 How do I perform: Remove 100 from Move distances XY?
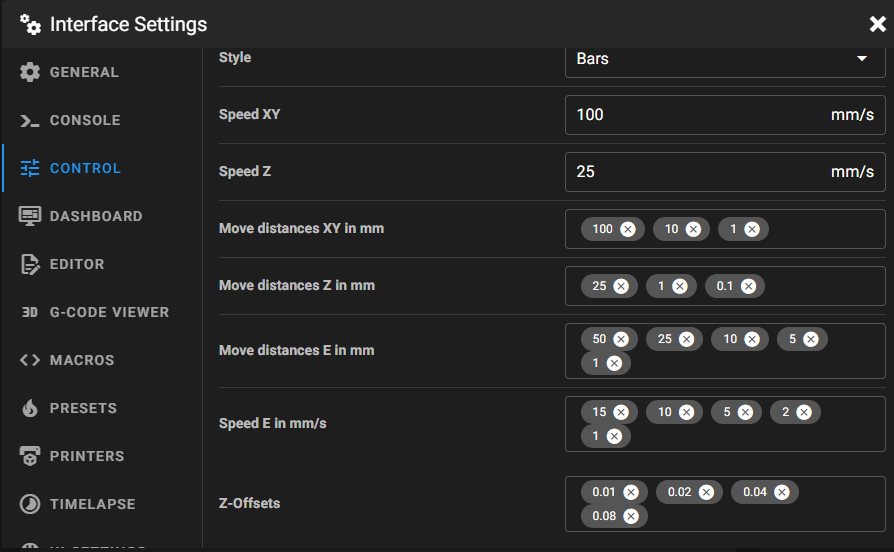click(628, 229)
